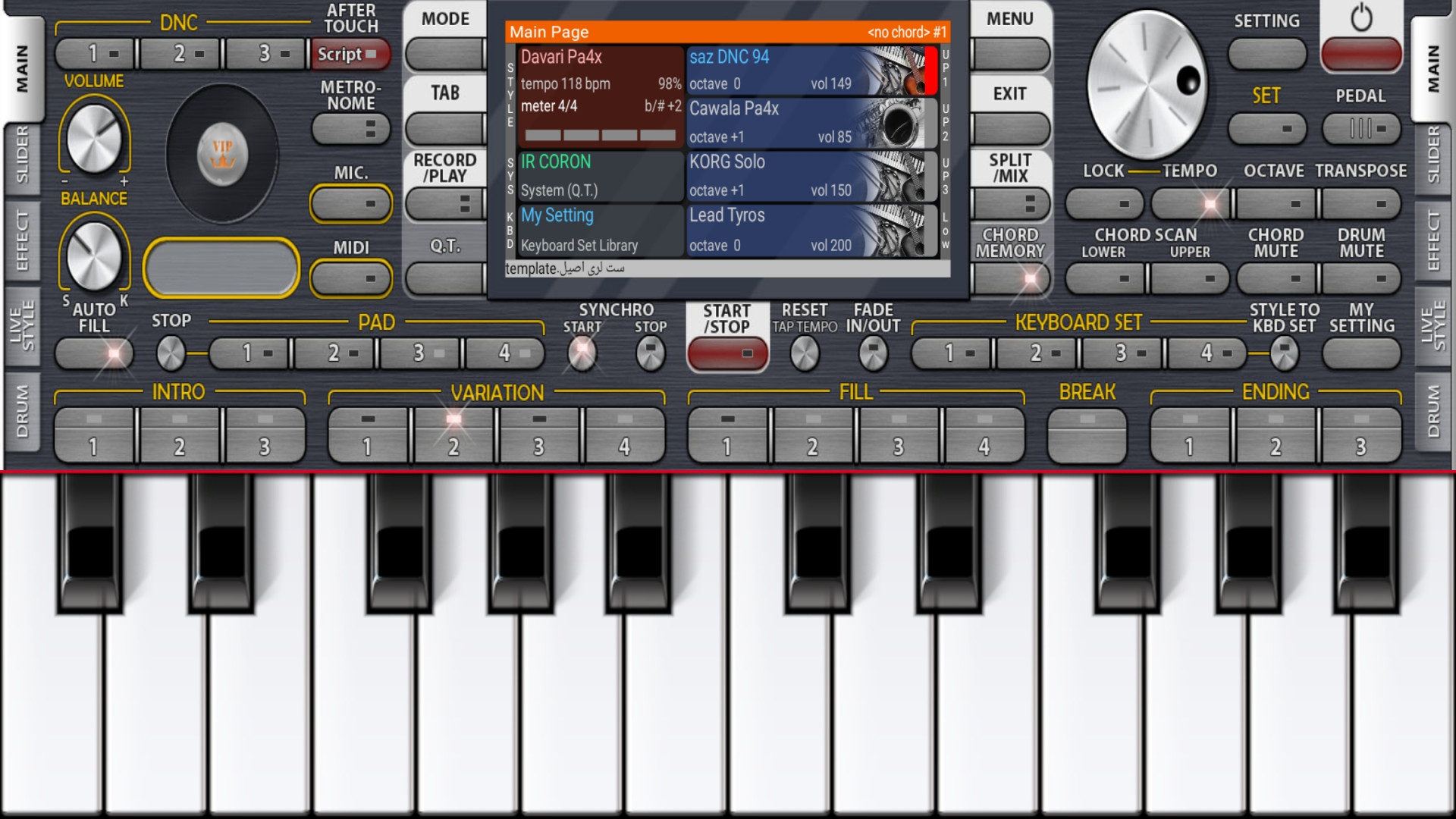
Task: Click the Lead Tyros instrument thumbnail
Action: (895, 230)
